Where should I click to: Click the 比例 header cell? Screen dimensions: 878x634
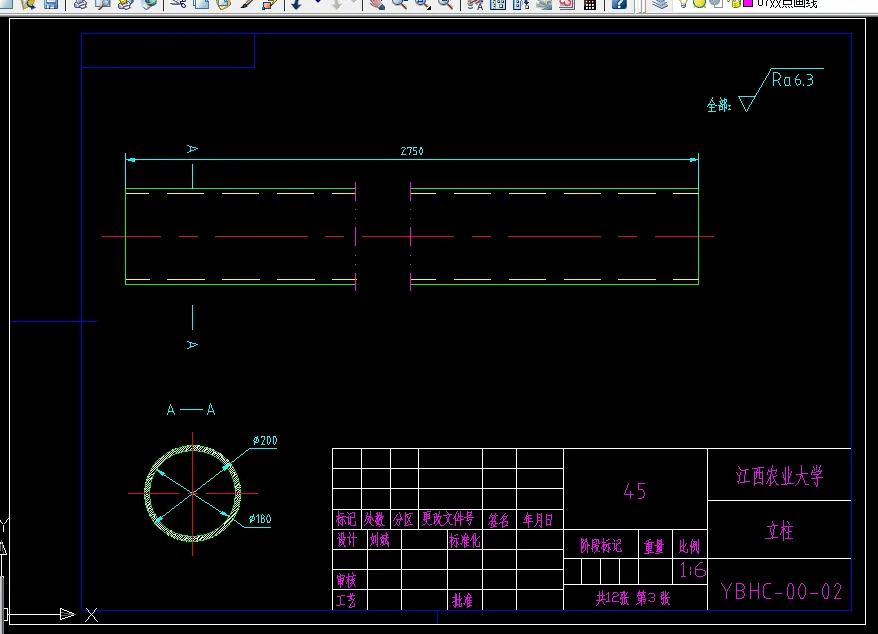[689, 546]
